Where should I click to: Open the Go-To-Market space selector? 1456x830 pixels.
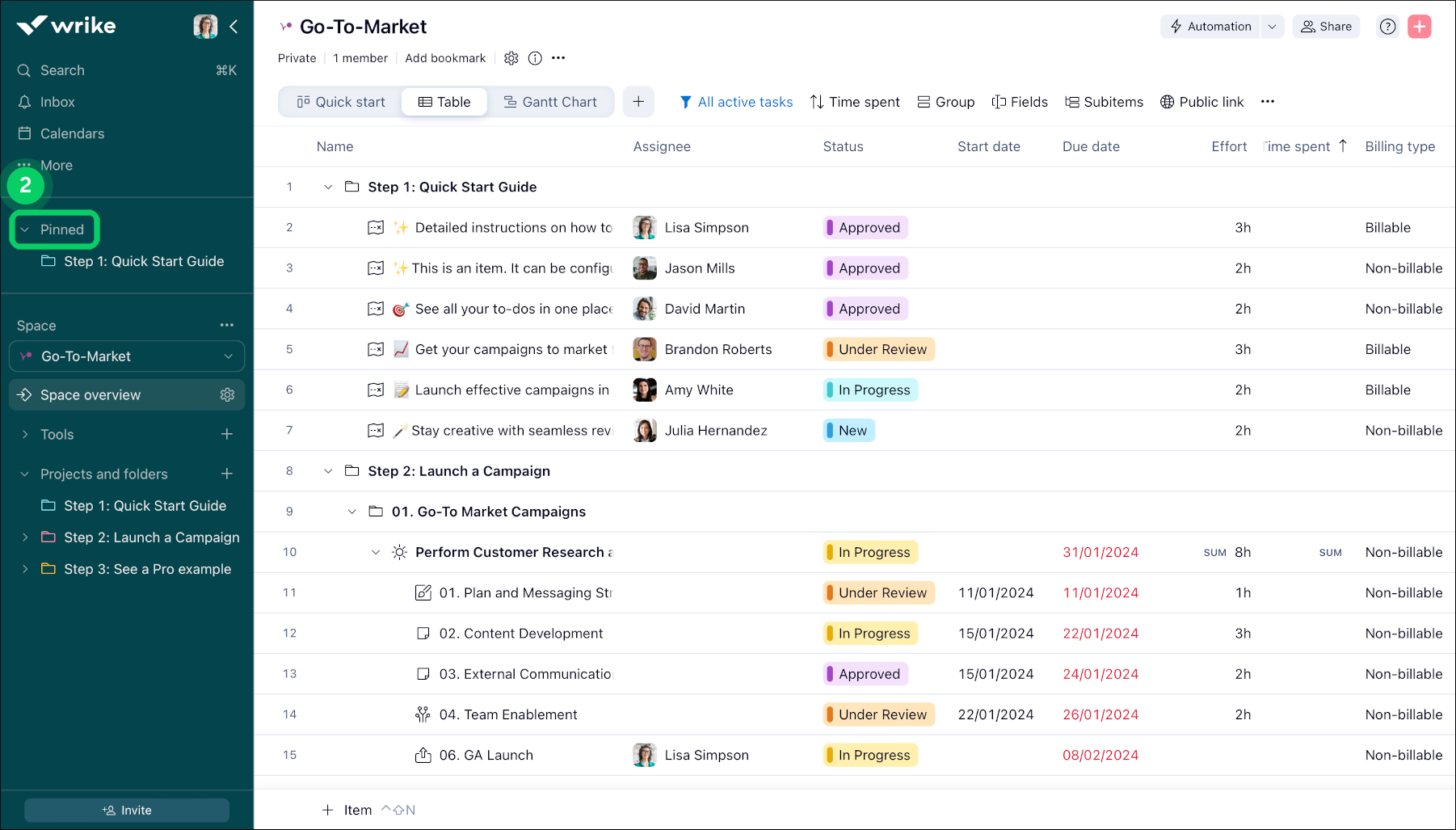click(127, 356)
